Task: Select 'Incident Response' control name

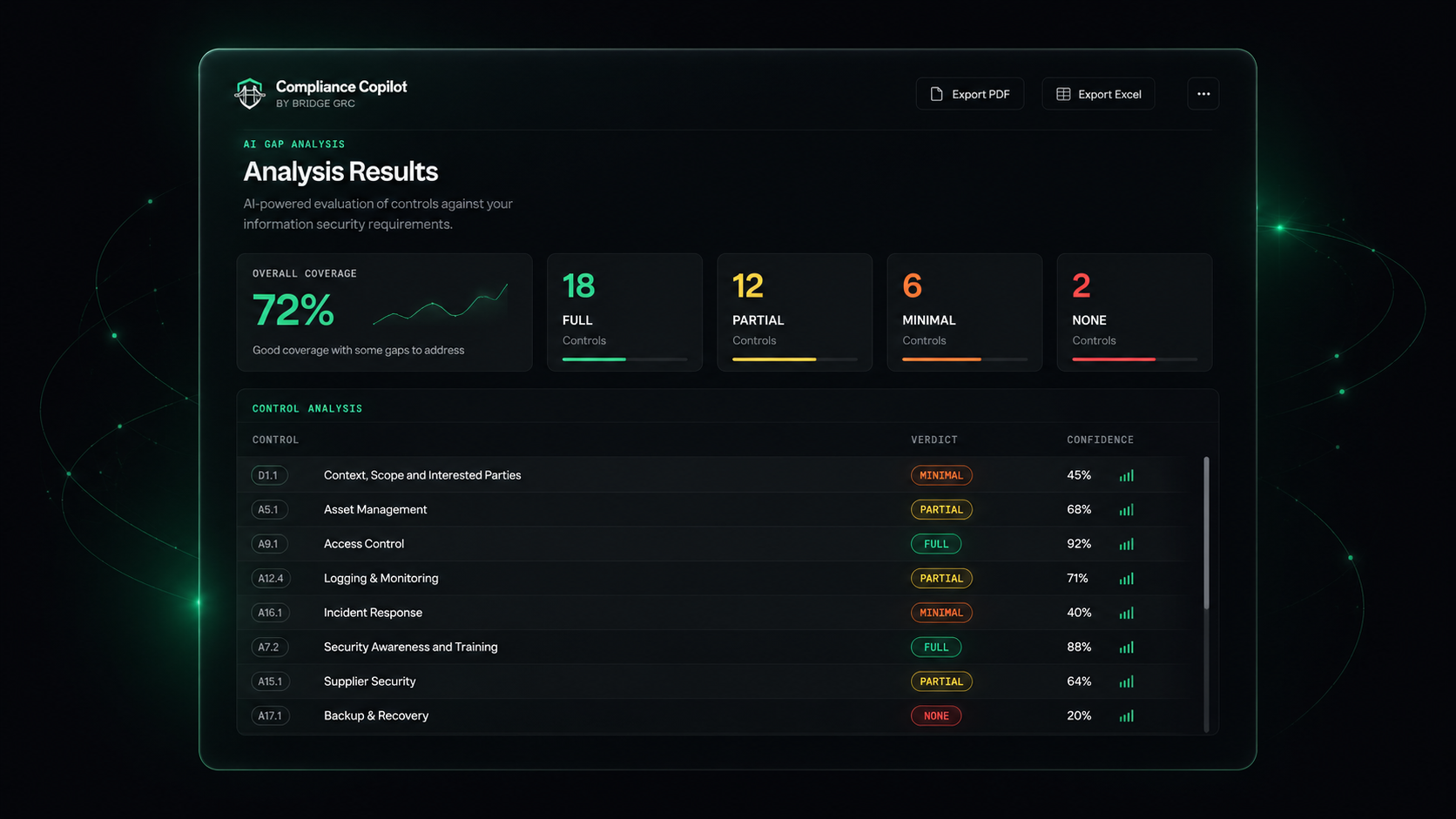Action: [x=373, y=613]
